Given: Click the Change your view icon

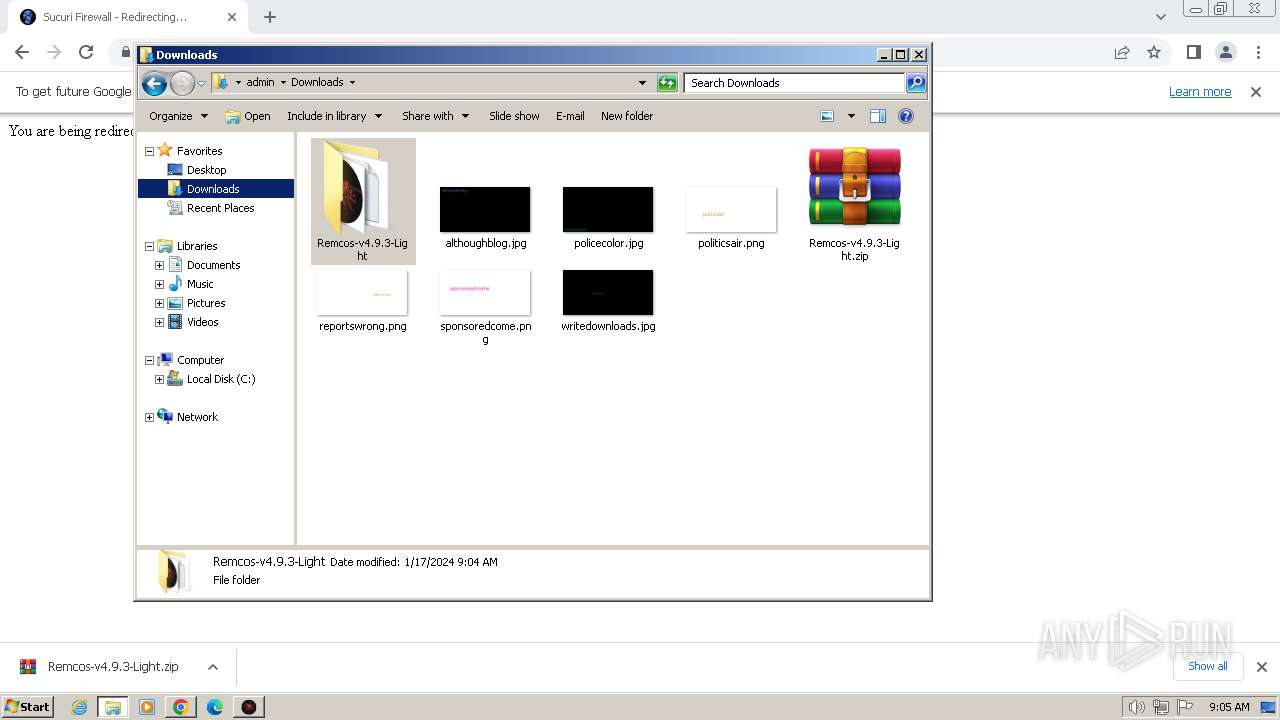Looking at the screenshot, I should click(x=827, y=116).
